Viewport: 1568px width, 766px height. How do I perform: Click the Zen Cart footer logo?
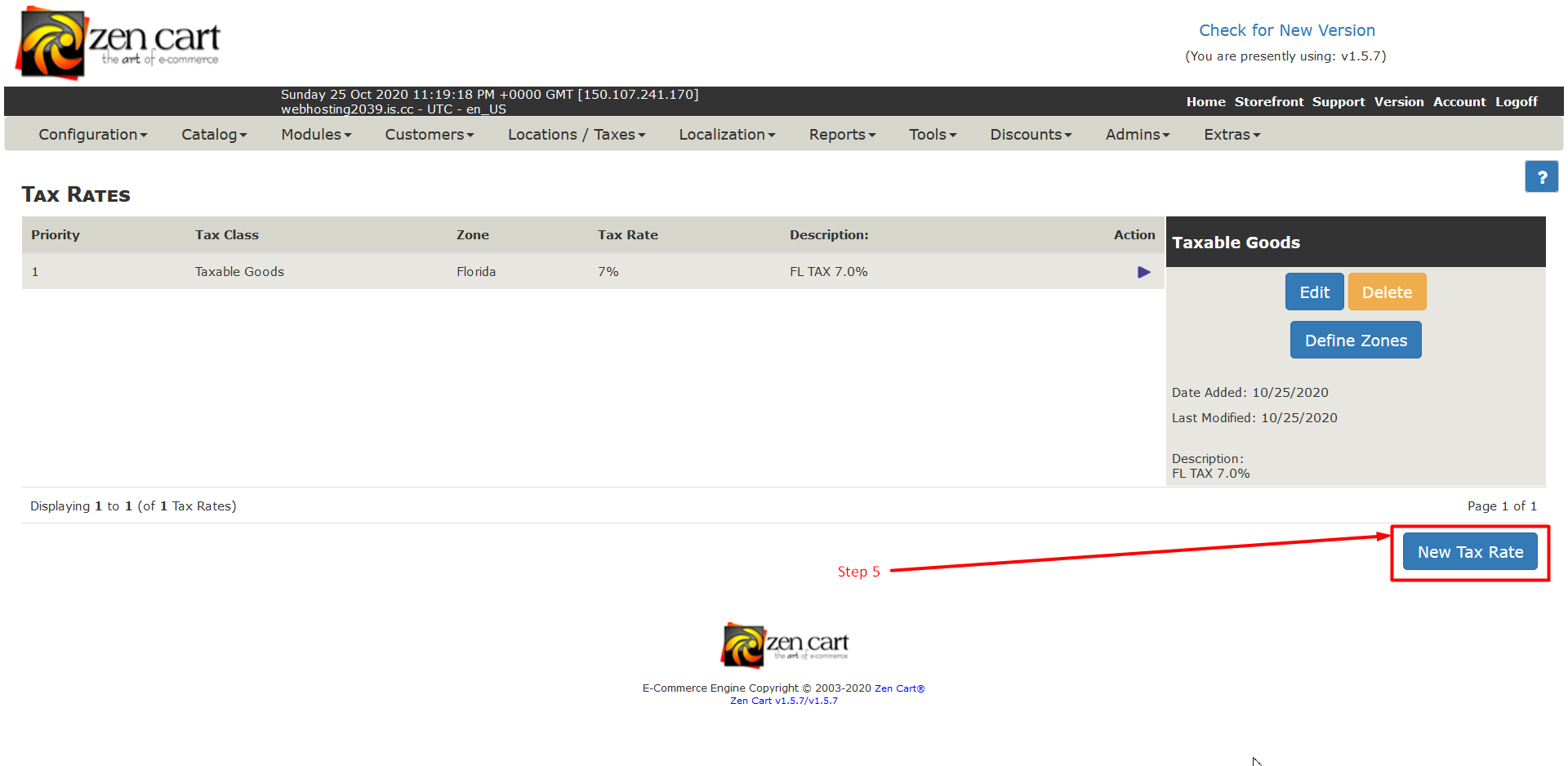(784, 645)
